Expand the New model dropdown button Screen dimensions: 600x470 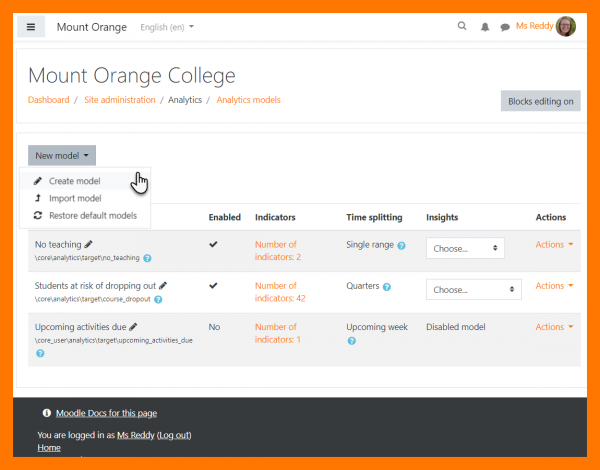[x=62, y=156]
